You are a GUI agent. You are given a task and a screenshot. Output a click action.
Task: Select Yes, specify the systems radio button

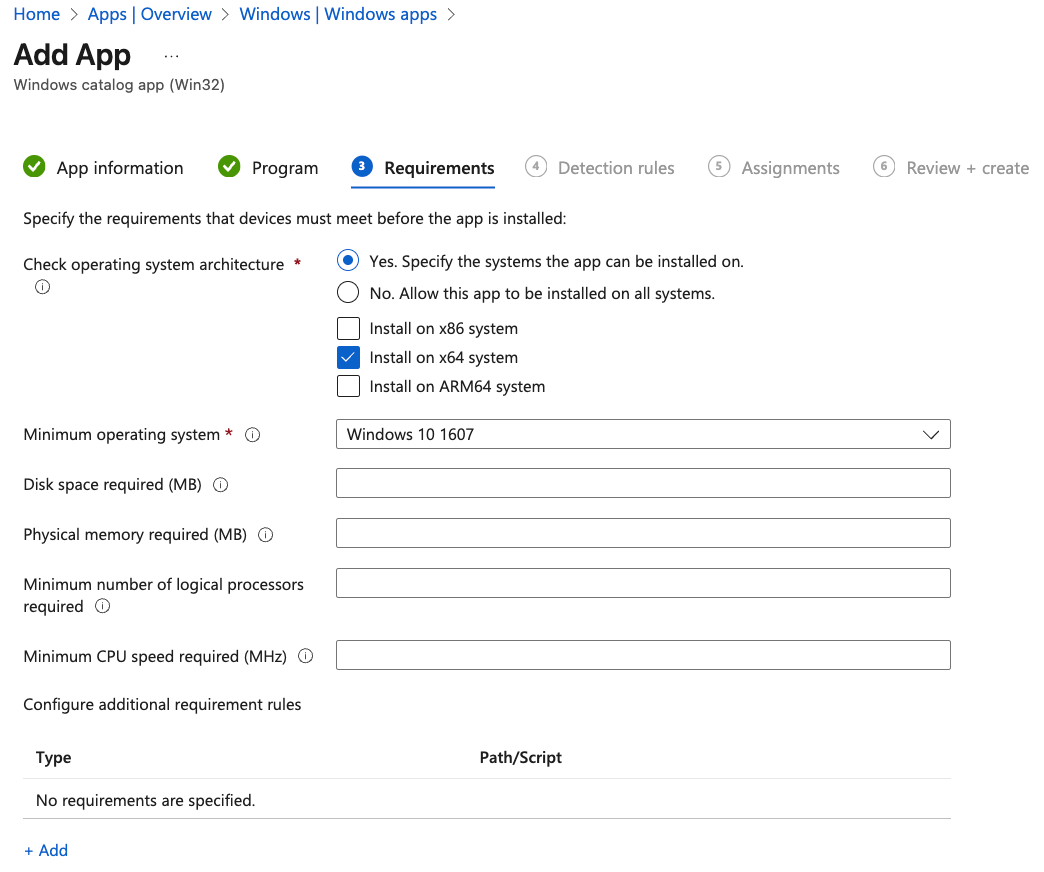click(x=348, y=261)
